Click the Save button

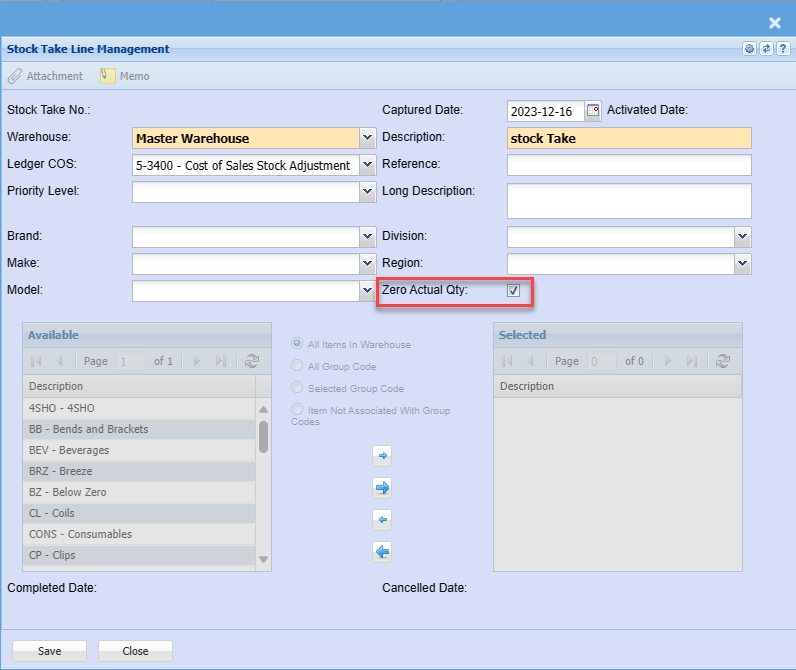(x=49, y=651)
